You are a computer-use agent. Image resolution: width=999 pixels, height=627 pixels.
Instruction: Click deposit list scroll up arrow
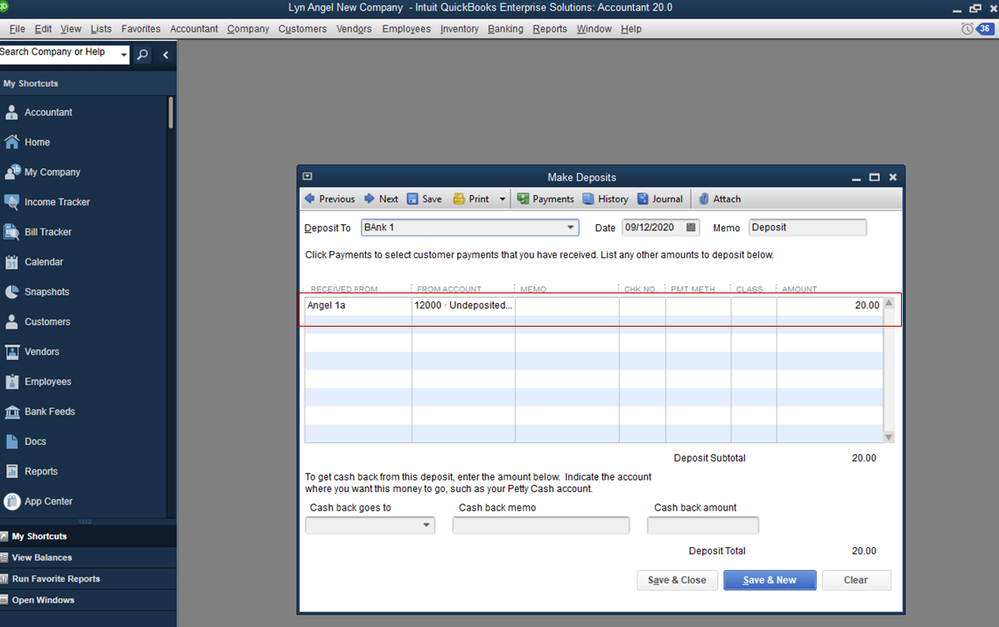point(889,303)
